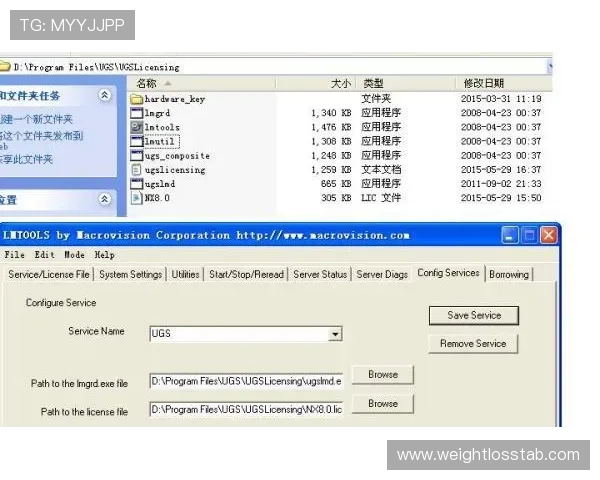600x480 pixels.
Task: Click the lmgrd application icon
Action: [x=137, y=113]
